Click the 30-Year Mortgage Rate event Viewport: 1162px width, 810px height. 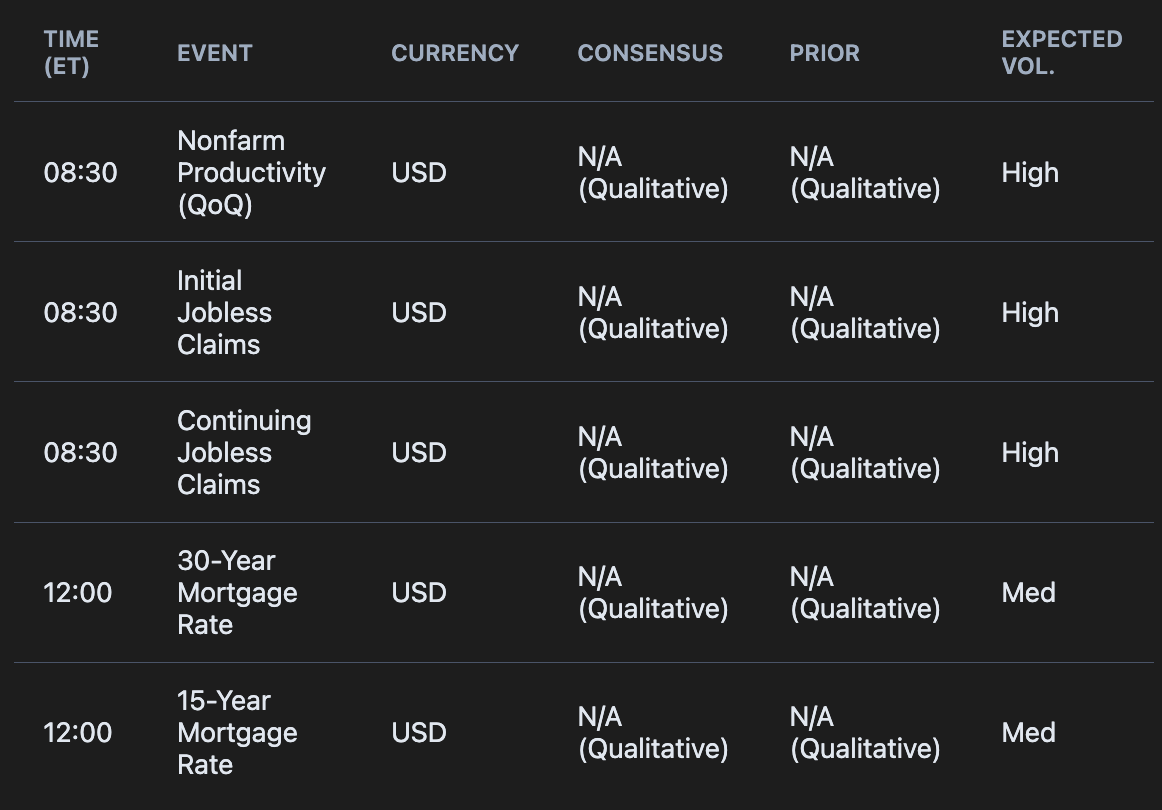[237, 592]
